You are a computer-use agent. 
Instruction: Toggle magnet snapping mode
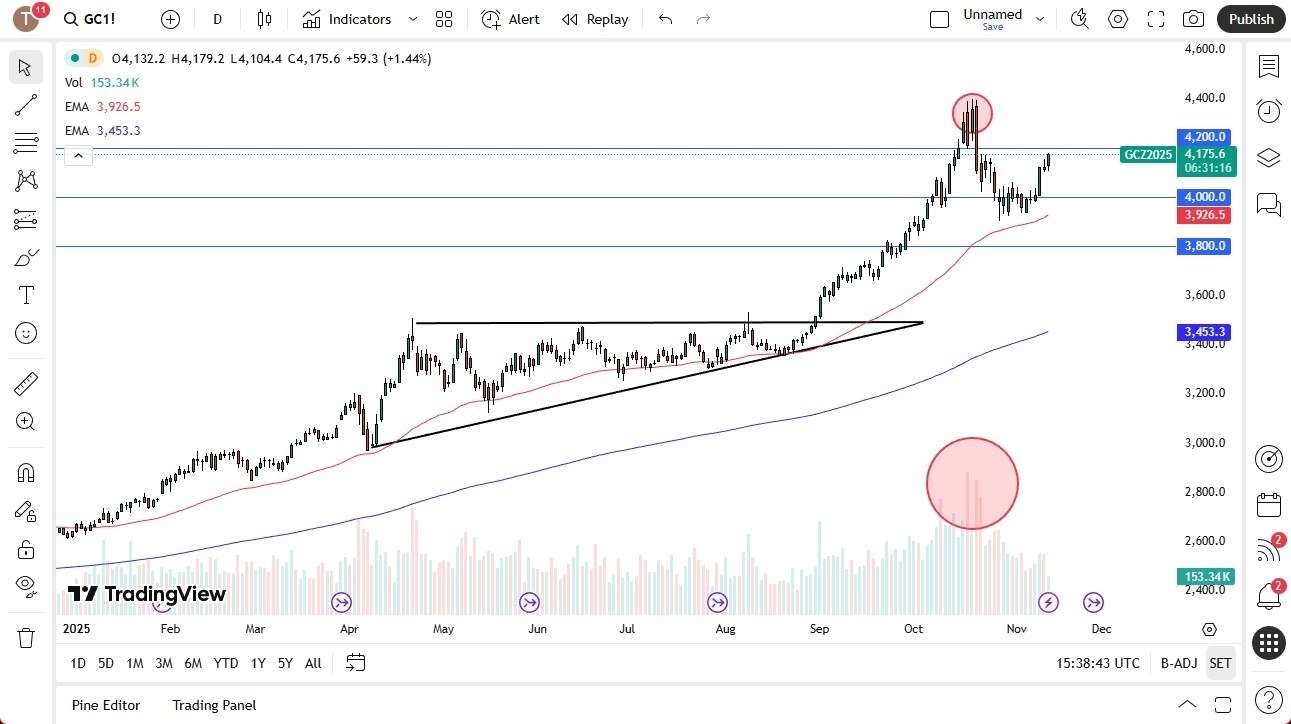(25, 472)
